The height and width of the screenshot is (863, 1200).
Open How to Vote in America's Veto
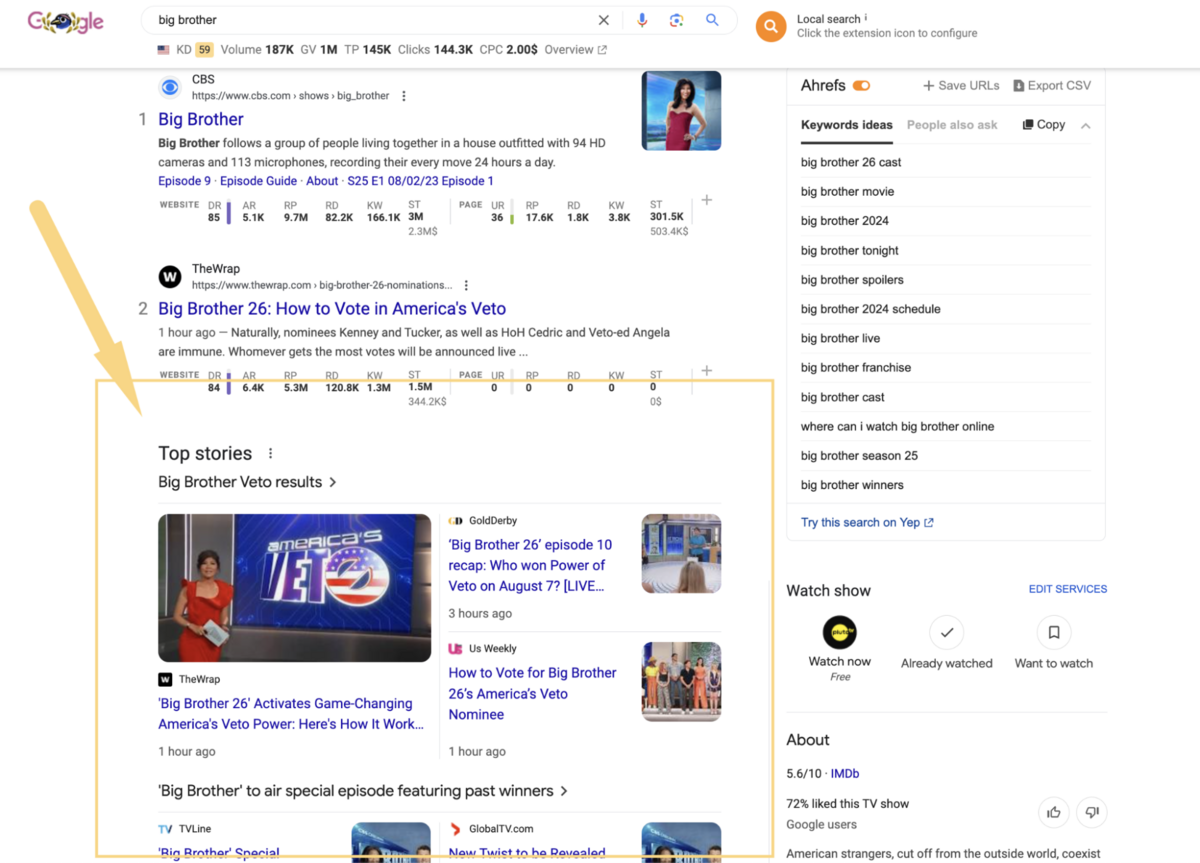click(332, 309)
